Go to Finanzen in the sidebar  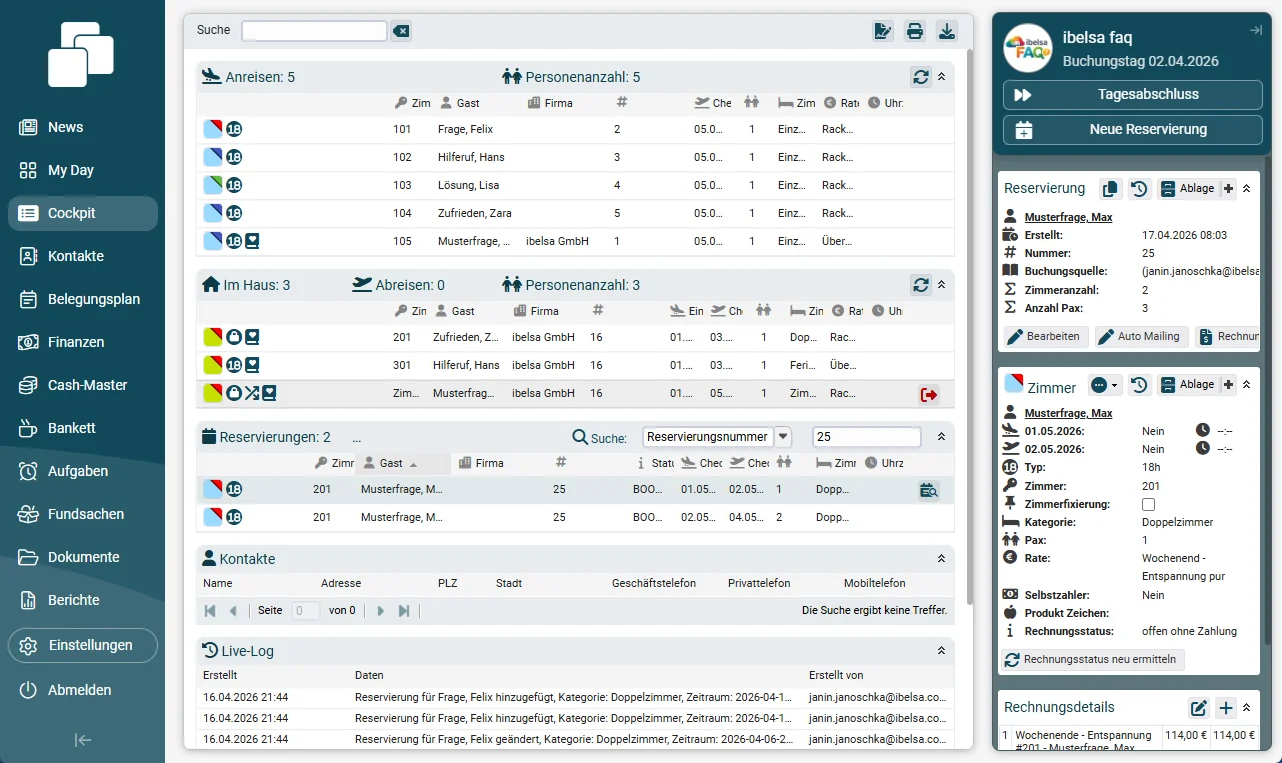pos(82,342)
